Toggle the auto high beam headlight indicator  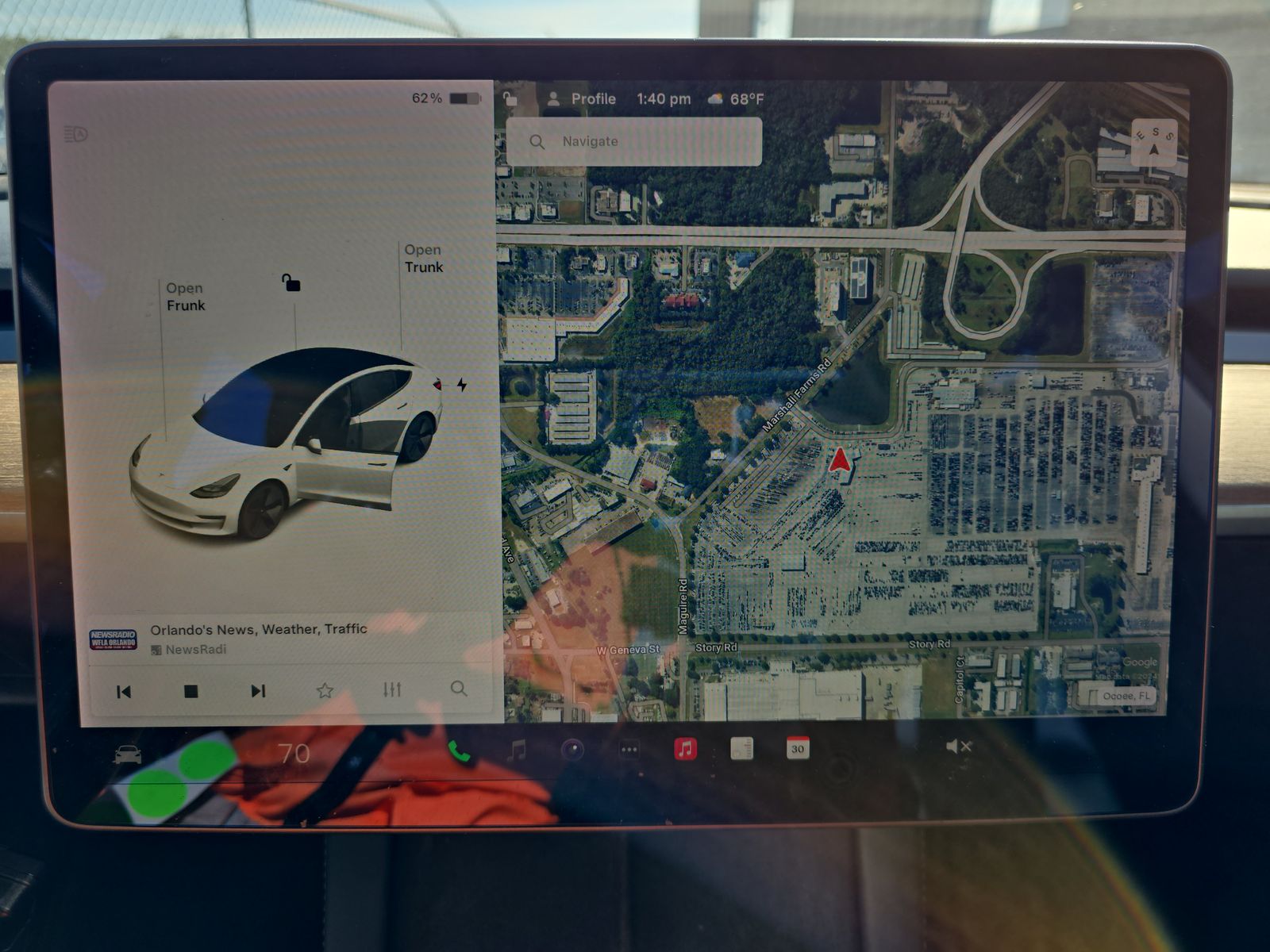tap(76, 134)
